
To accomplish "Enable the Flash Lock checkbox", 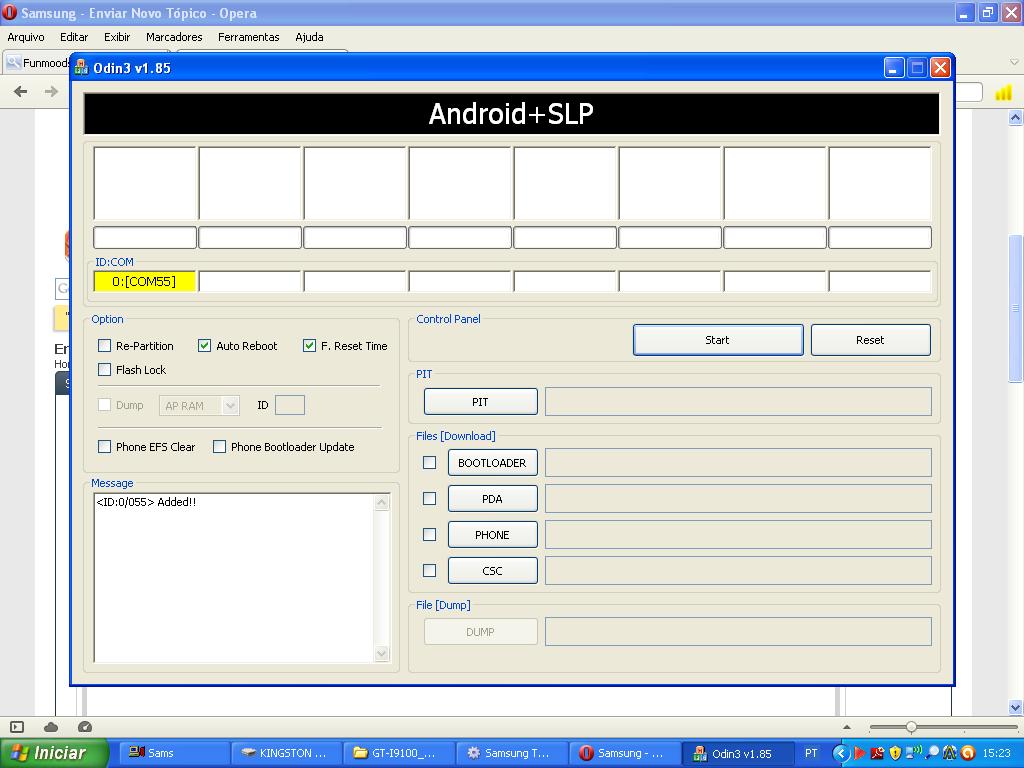I will coord(104,370).
